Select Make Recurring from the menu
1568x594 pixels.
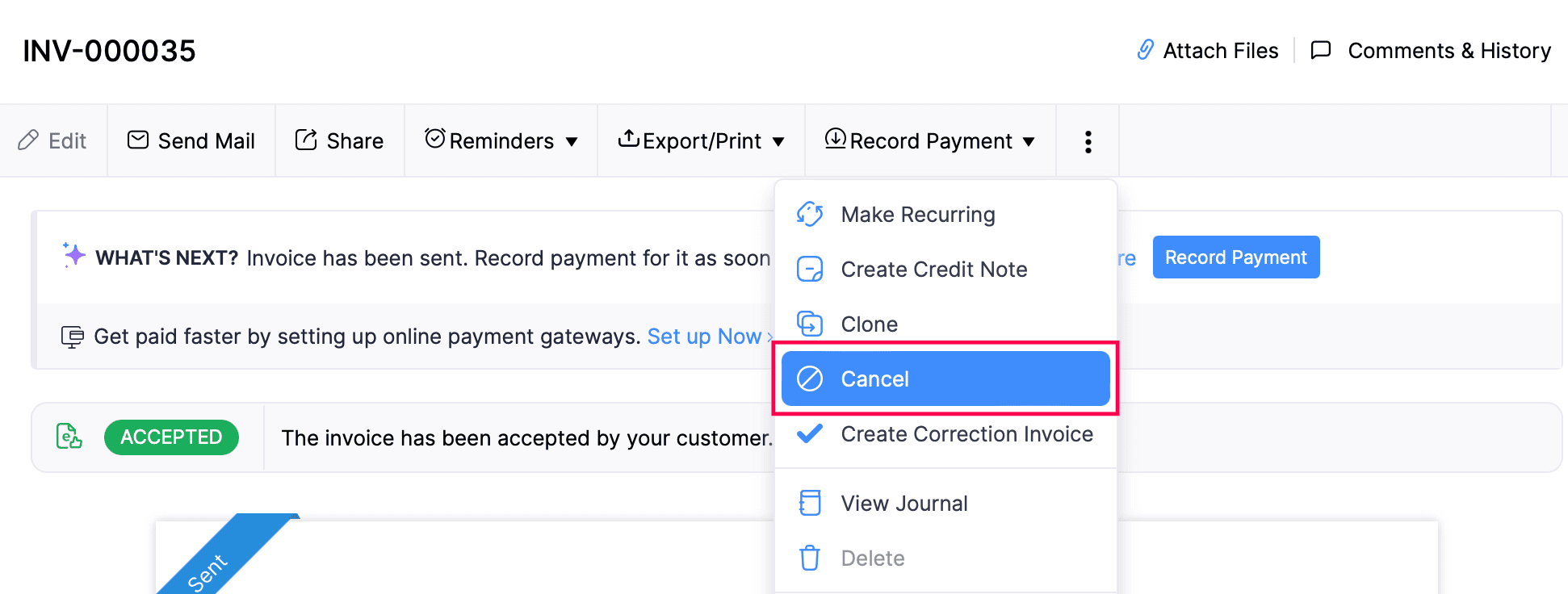tap(918, 214)
